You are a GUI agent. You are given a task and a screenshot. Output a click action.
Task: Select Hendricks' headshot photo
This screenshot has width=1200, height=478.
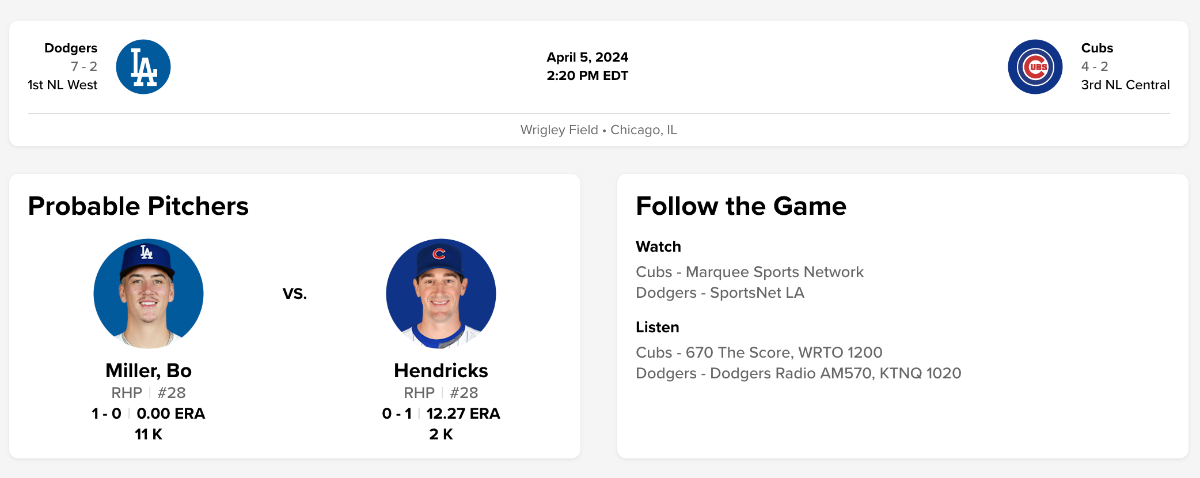click(441, 294)
